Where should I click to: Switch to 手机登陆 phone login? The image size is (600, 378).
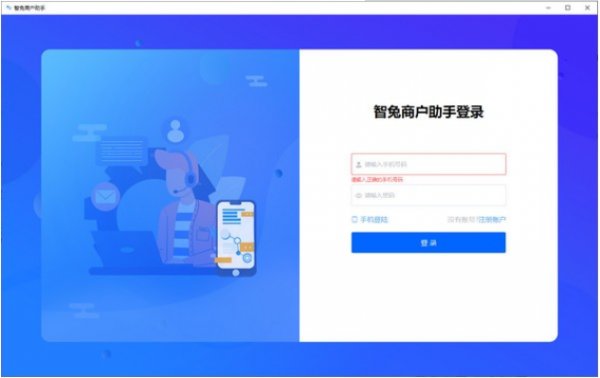coord(370,220)
